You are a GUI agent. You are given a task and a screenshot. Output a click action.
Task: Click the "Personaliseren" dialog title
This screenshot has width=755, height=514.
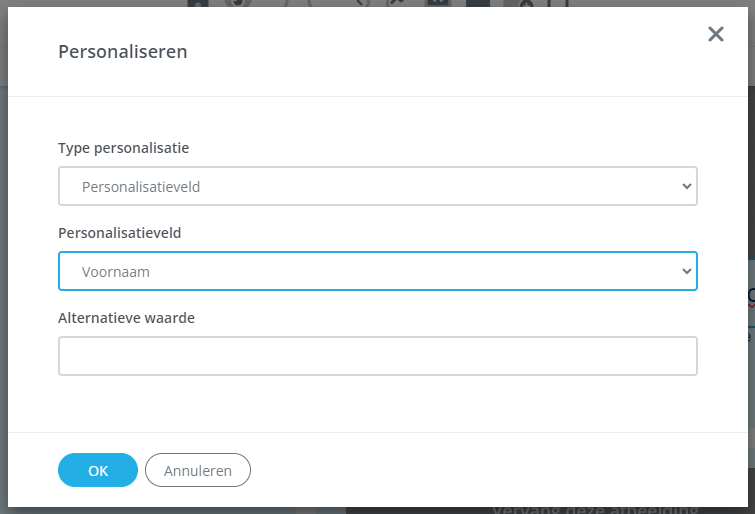tap(123, 51)
